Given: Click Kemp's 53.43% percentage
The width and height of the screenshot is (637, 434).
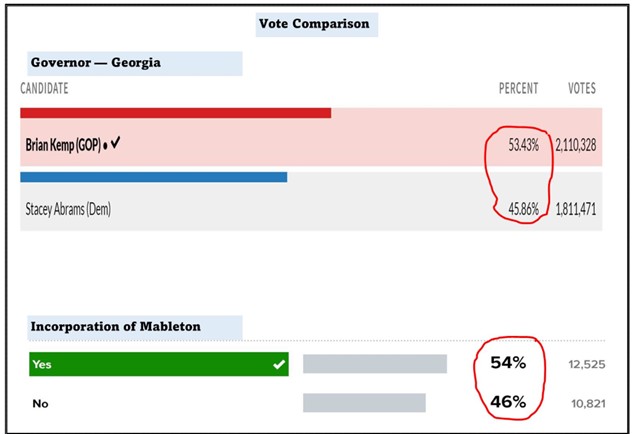Looking at the screenshot, I should click(x=523, y=145).
